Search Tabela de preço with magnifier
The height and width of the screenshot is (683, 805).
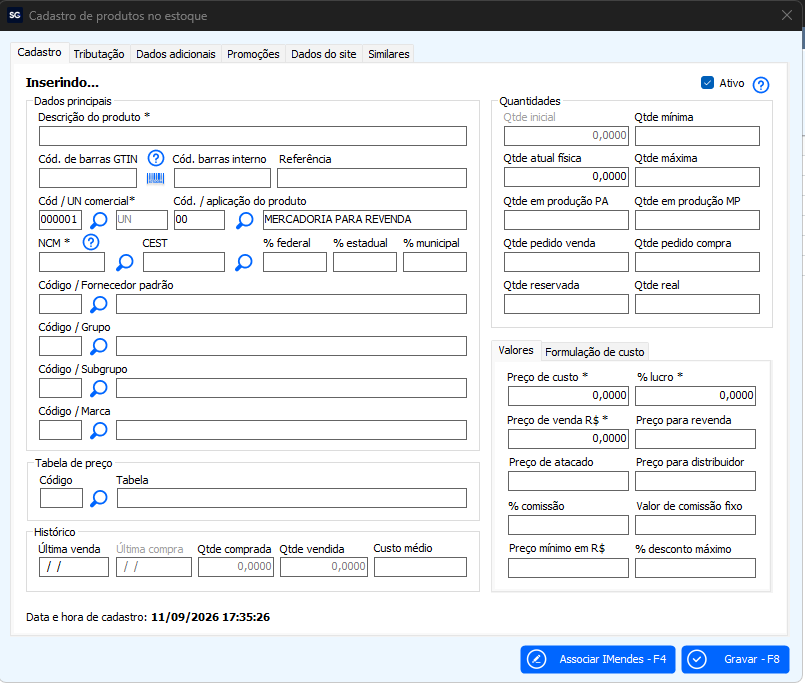(99, 498)
